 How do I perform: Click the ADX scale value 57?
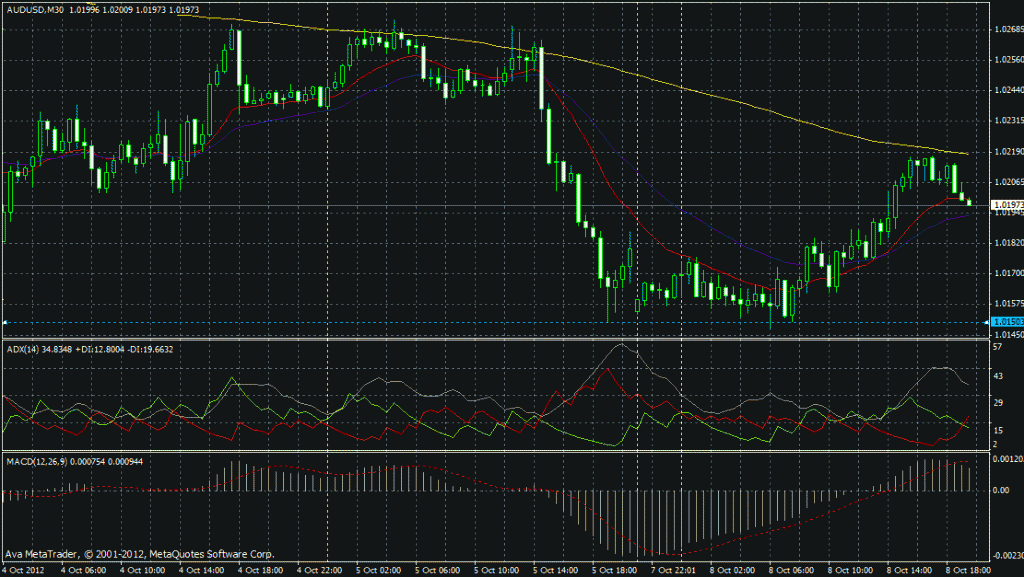pos(996,347)
